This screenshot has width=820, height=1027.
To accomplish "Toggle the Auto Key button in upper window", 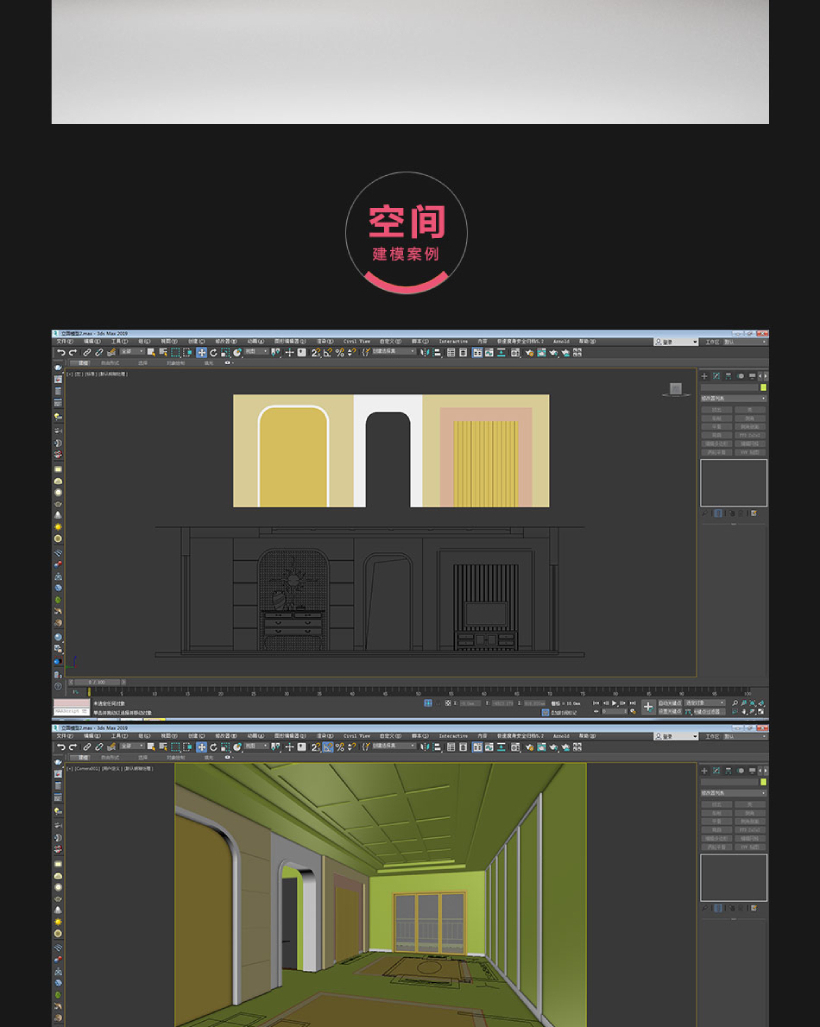I will (669, 703).
